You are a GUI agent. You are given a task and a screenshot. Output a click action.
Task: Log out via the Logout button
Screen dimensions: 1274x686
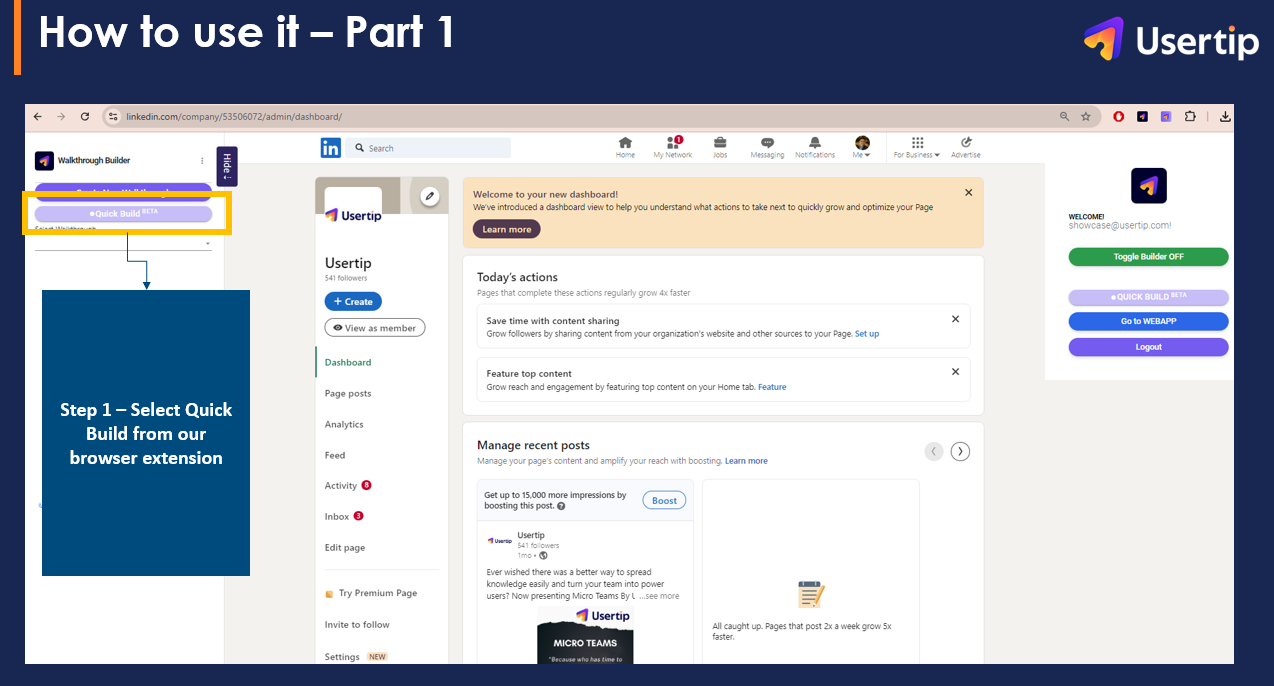1148,347
